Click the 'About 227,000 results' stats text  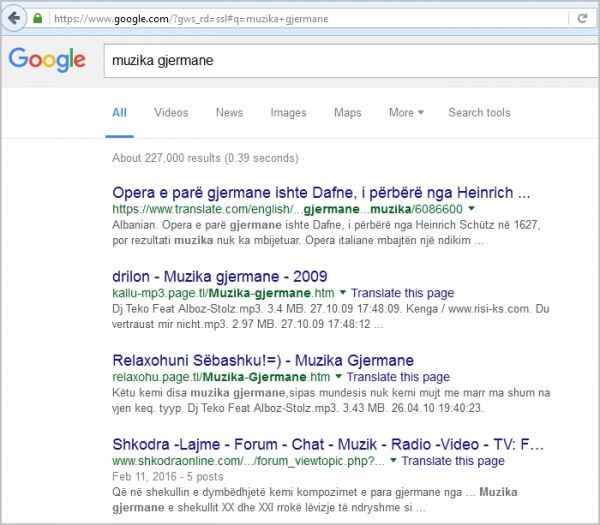[x=205, y=158]
